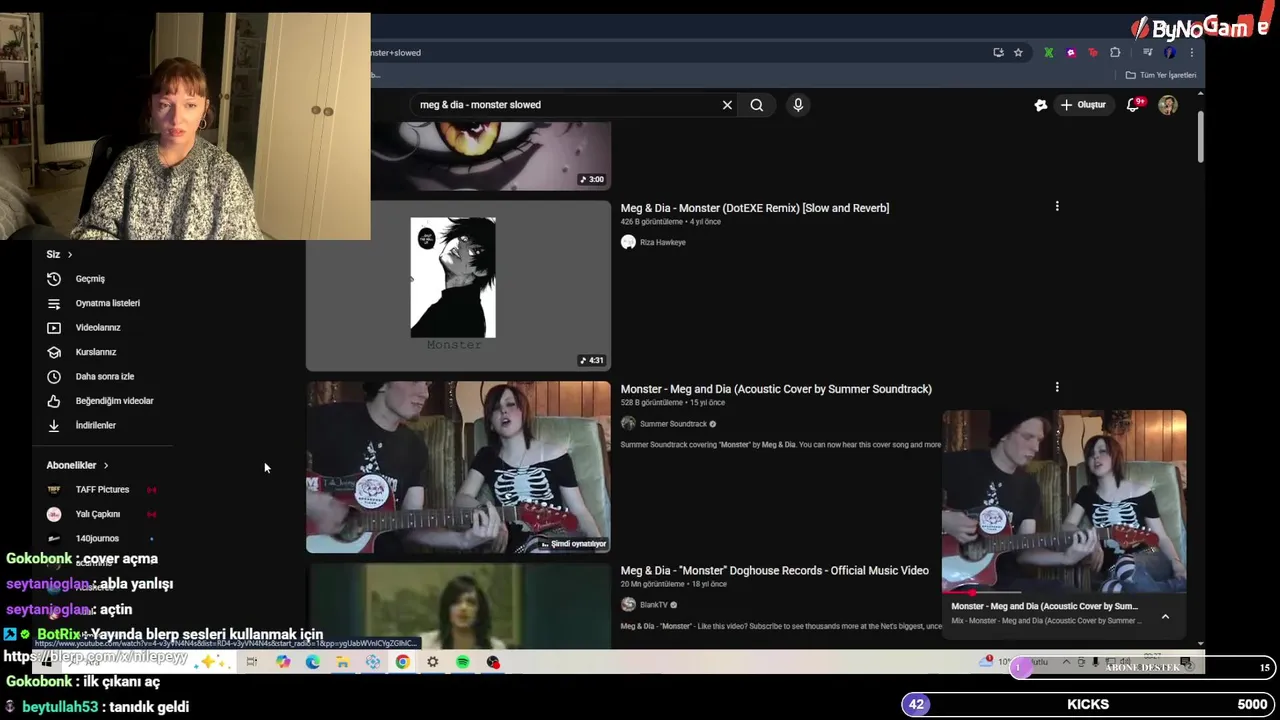Click the page vertical scrollbar
The width and height of the screenshot is (1280, 720).
(1200, 138)
